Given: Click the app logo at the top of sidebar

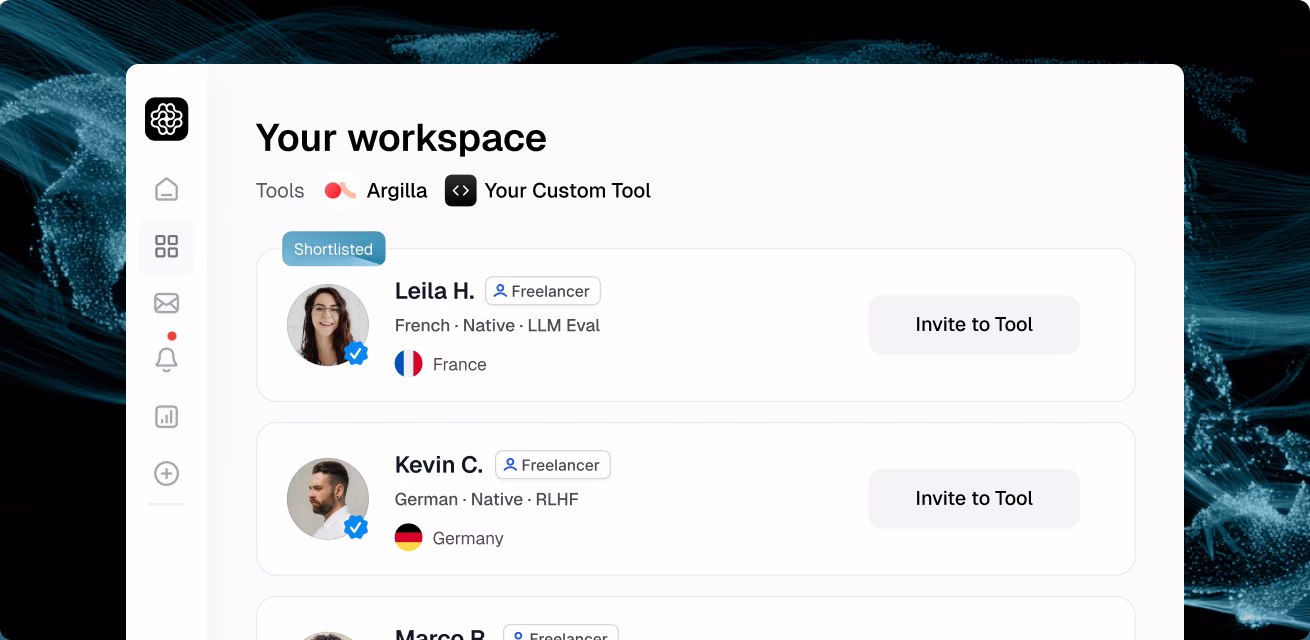Looking at the screenshot, I should [x=166, y=119].
